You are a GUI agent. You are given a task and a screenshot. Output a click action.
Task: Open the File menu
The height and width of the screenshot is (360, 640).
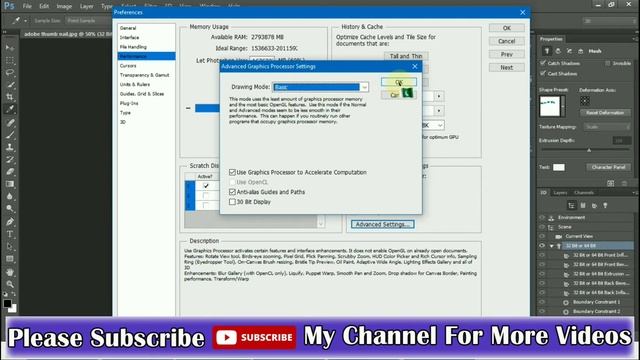coord(27,6)
